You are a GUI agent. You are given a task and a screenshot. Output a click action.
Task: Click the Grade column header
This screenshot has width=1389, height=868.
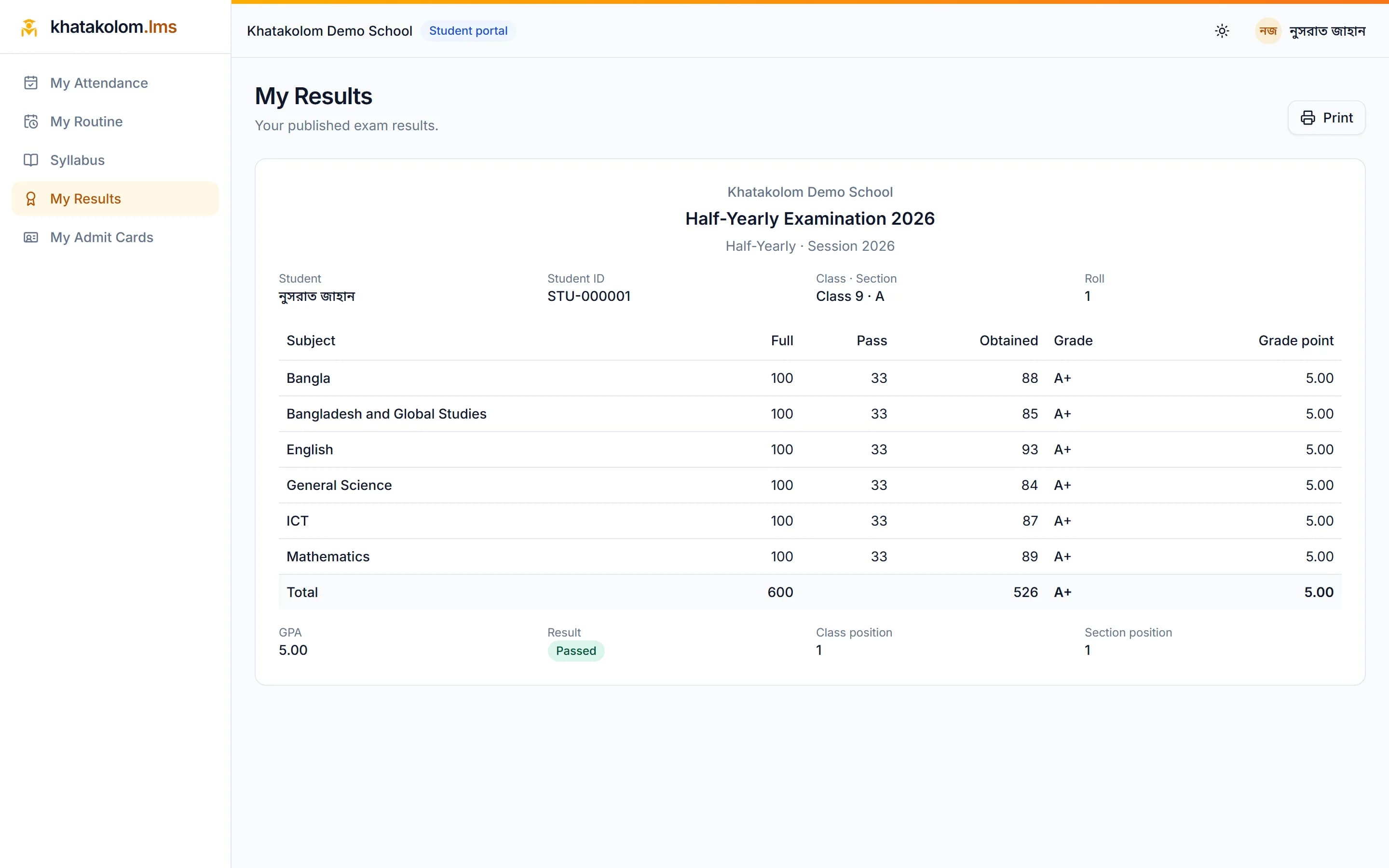tap(1073, 340)
